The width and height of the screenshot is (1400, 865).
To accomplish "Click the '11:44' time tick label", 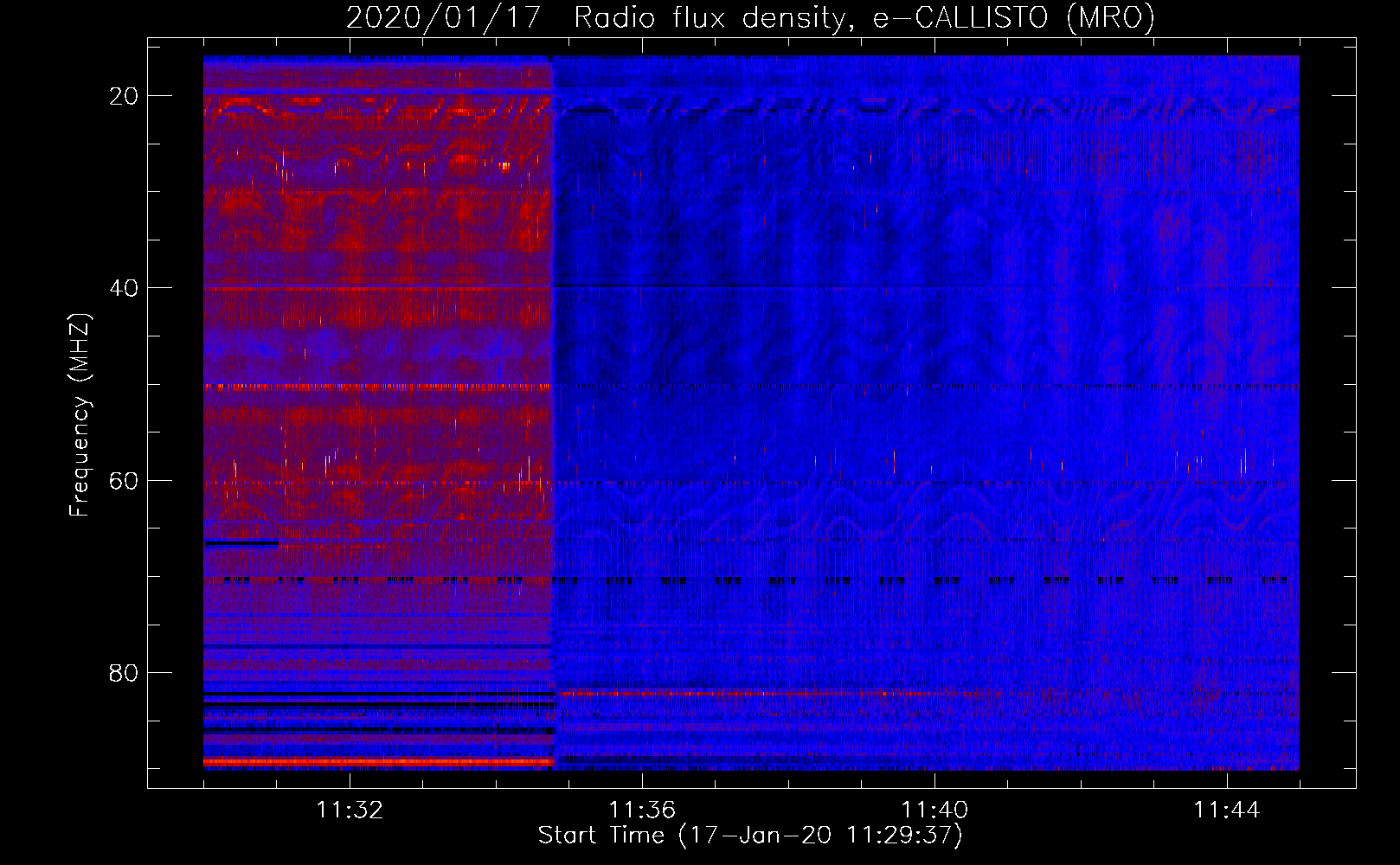I will tap(1227, 811).
